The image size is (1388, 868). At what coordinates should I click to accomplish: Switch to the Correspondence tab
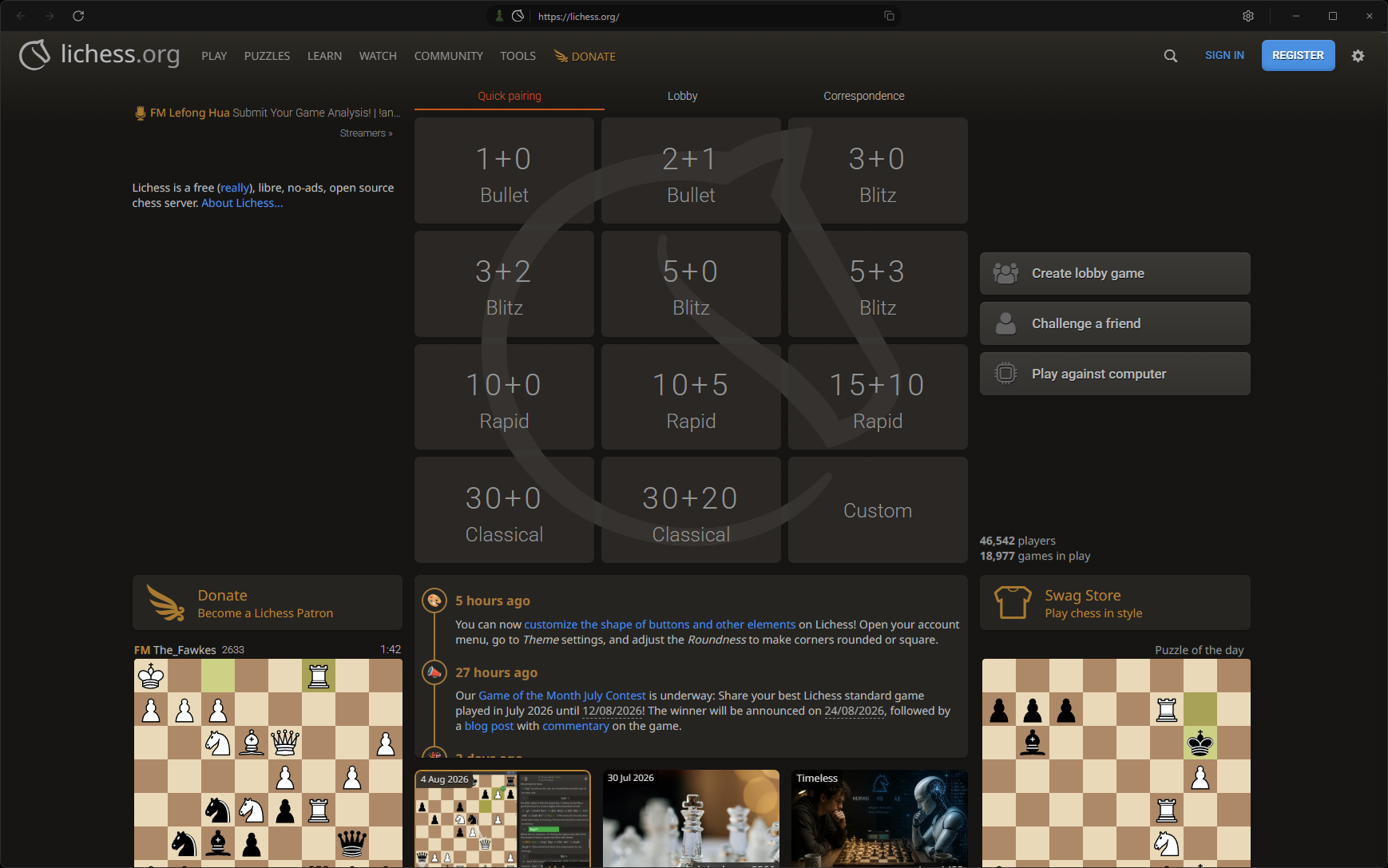(864, 96)
